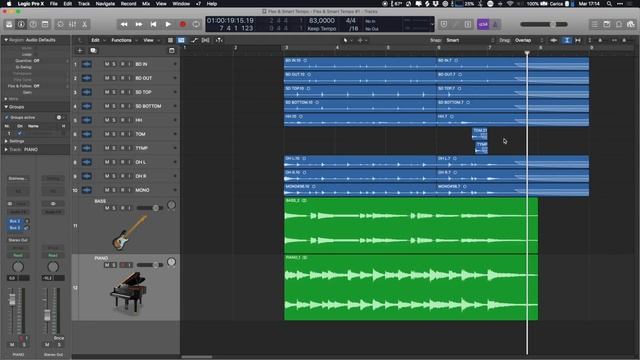The width and height of the screenshot is (640, 360).
Task: Open the List Editors panel
Action: pyautogui.click(x=595, y=24)
